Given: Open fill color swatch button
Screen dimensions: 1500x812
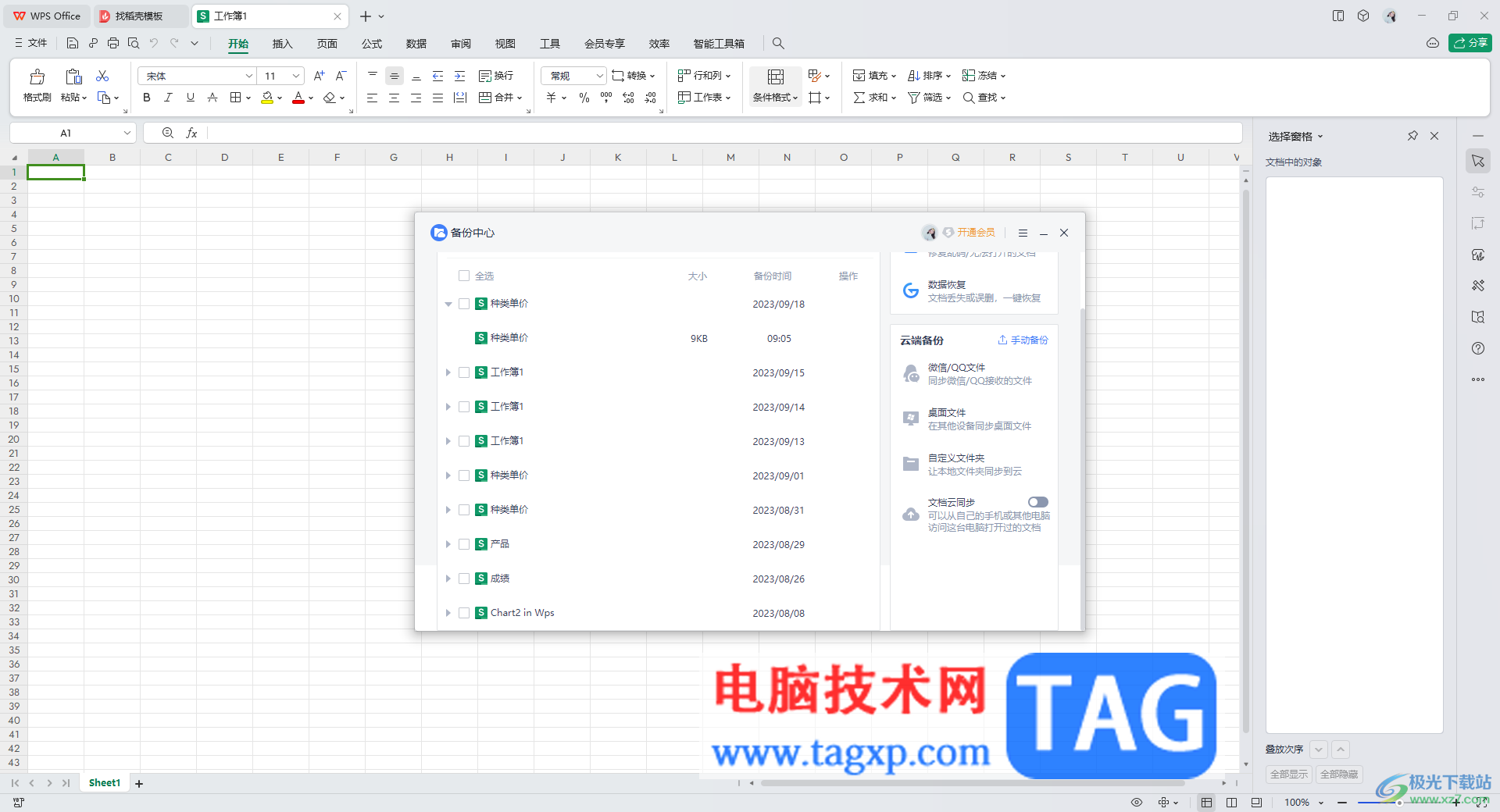Looking at the screenshot, I should [267, 98].
